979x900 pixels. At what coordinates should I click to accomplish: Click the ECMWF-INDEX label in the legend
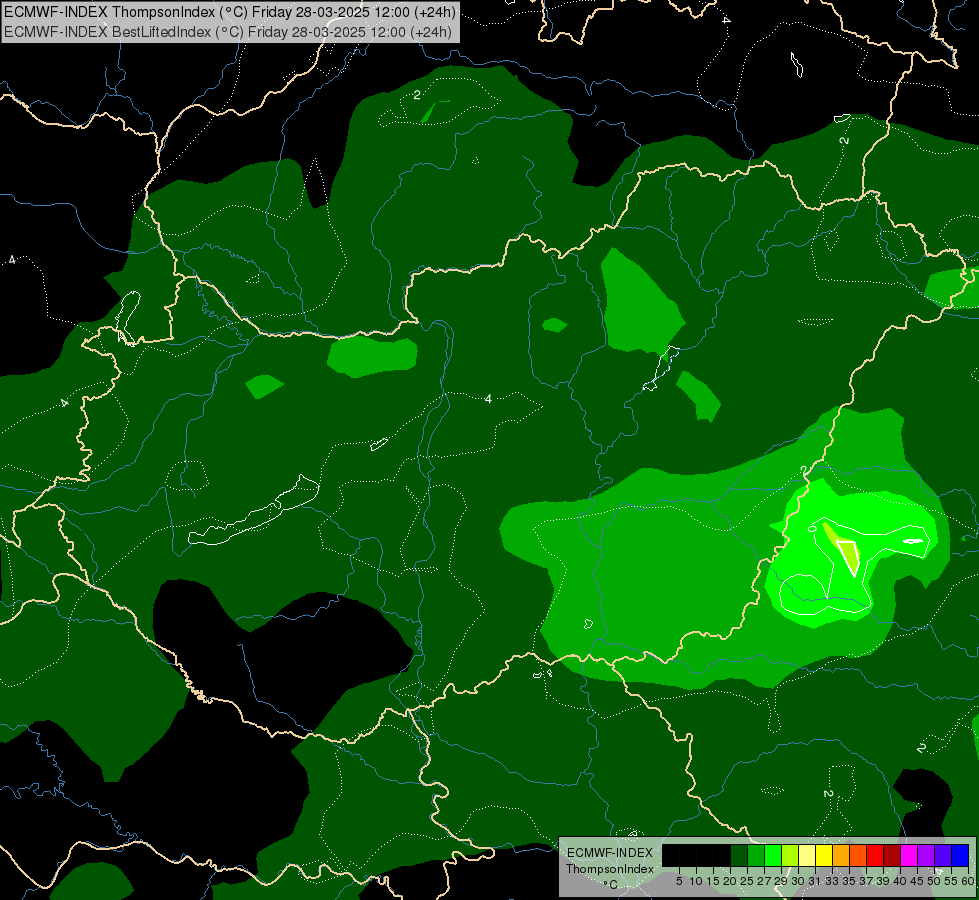tap(610, 853)
